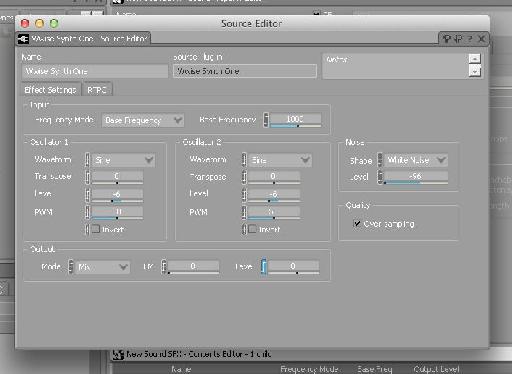Click the Output Mode link indicator

(71, 267)
